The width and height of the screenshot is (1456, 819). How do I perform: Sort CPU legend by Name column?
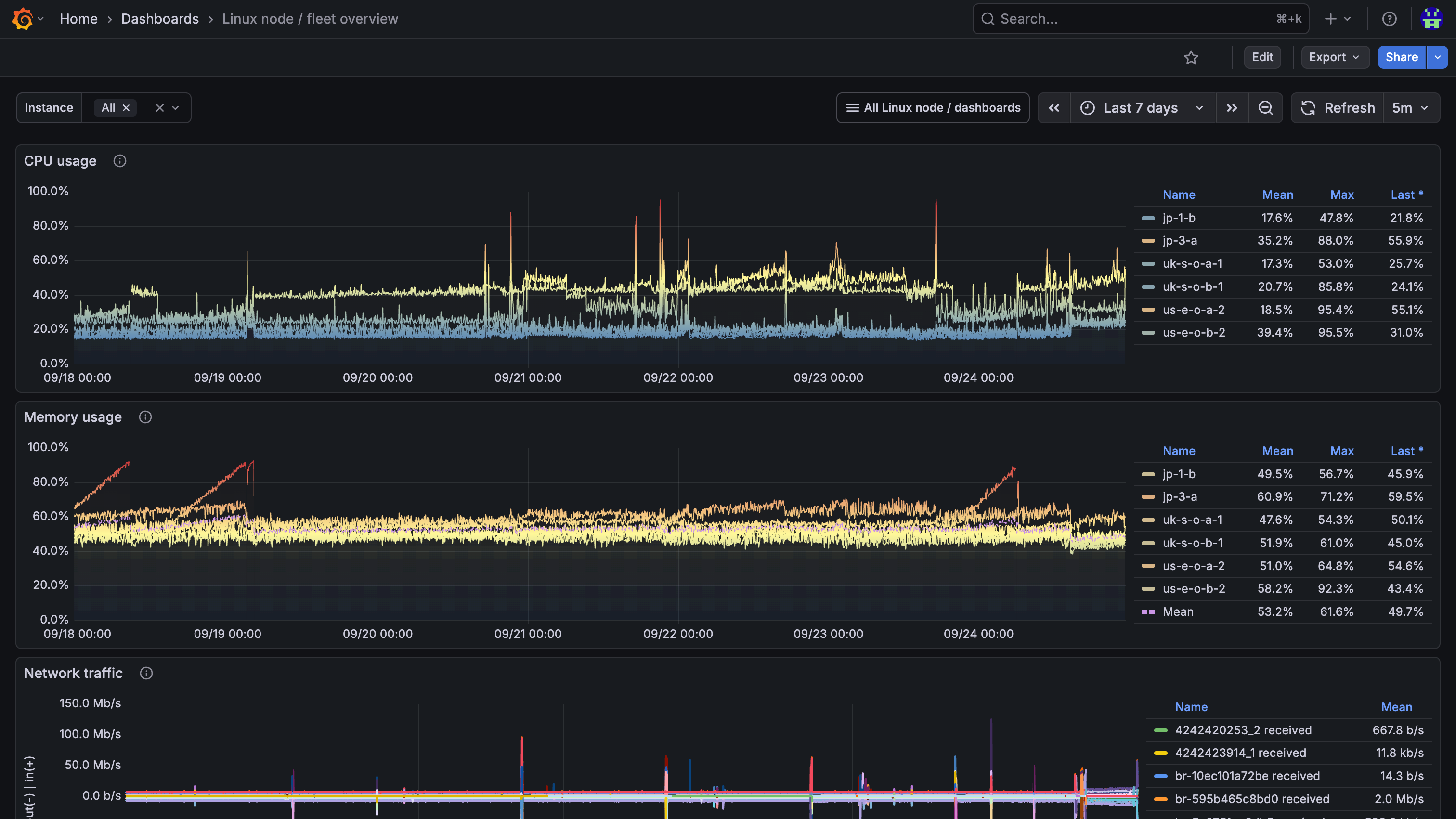(1179, 195)
